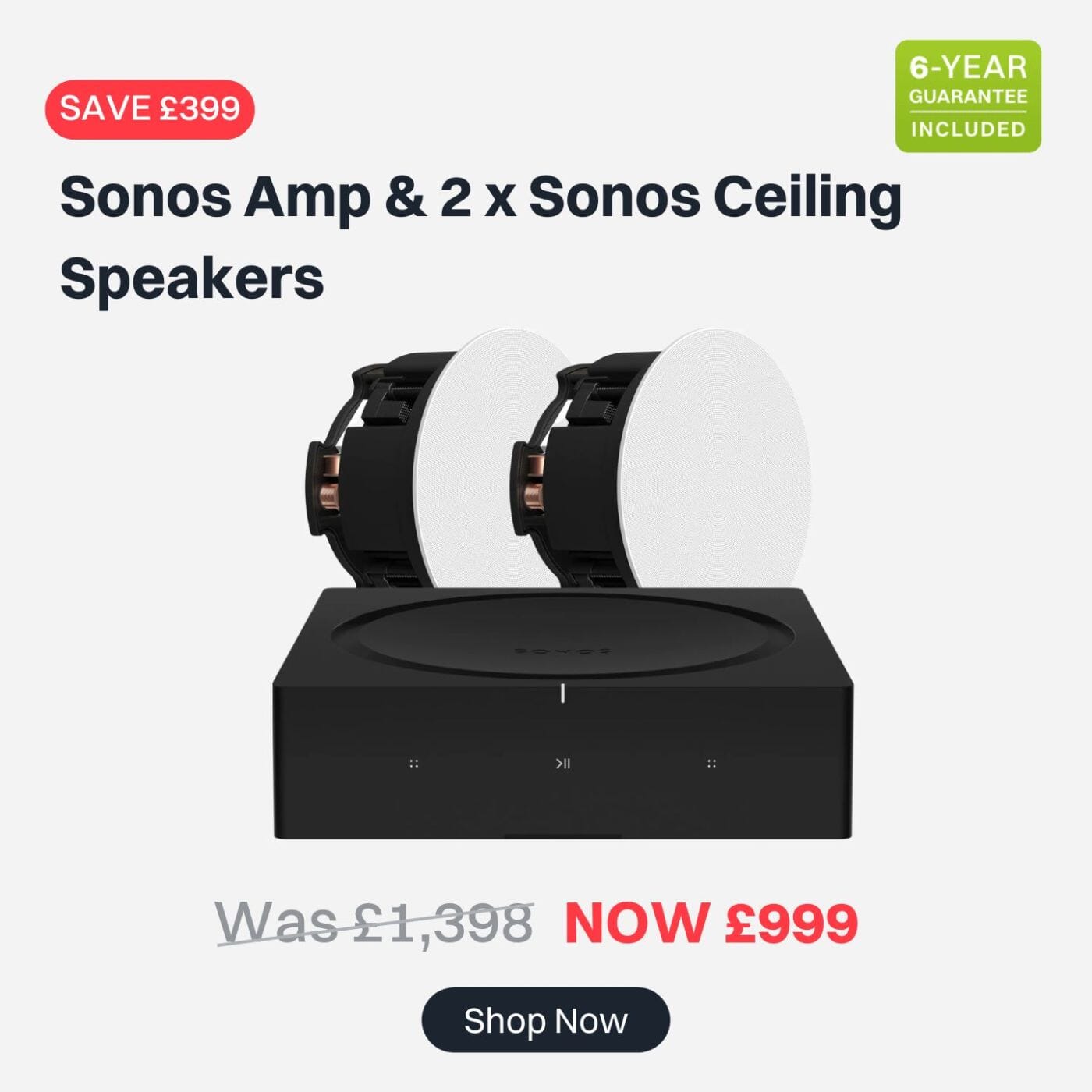Tap the right four-dot touch control on amp

711,763
